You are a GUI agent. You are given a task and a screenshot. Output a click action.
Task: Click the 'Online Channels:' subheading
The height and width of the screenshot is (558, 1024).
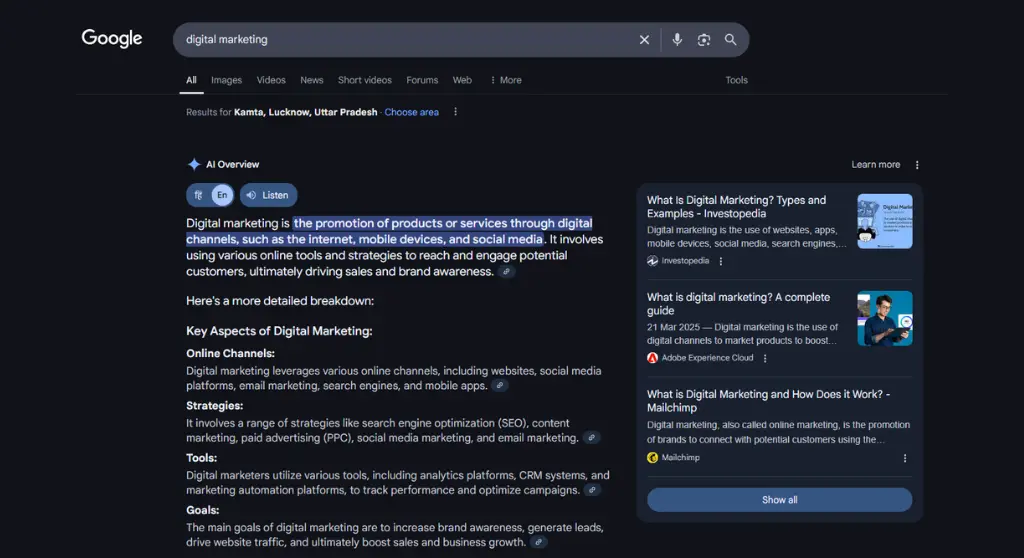coord(230,353)
